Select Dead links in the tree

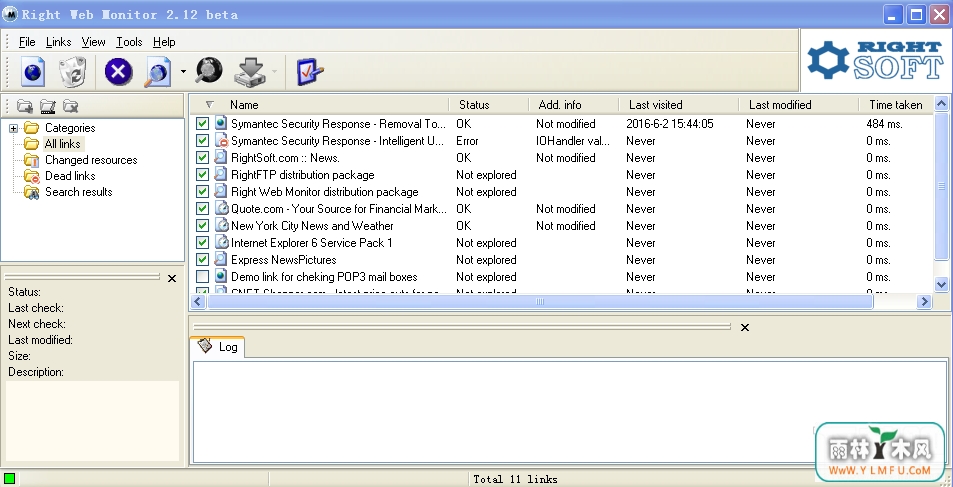pyautogui.click(x=70, y=176)
